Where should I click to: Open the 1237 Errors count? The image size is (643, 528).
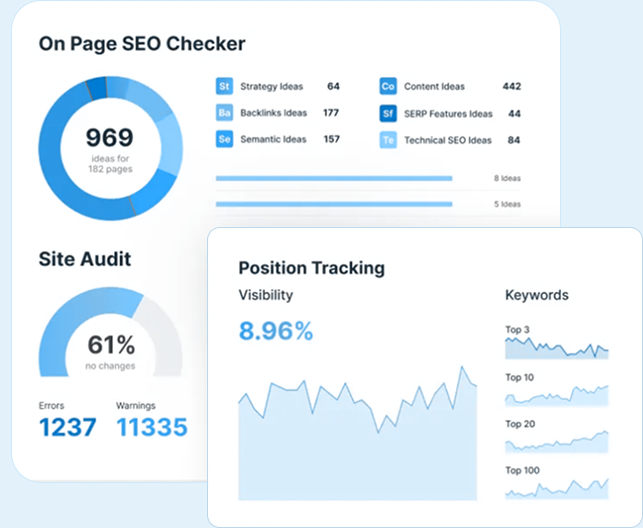coord(68,428)
